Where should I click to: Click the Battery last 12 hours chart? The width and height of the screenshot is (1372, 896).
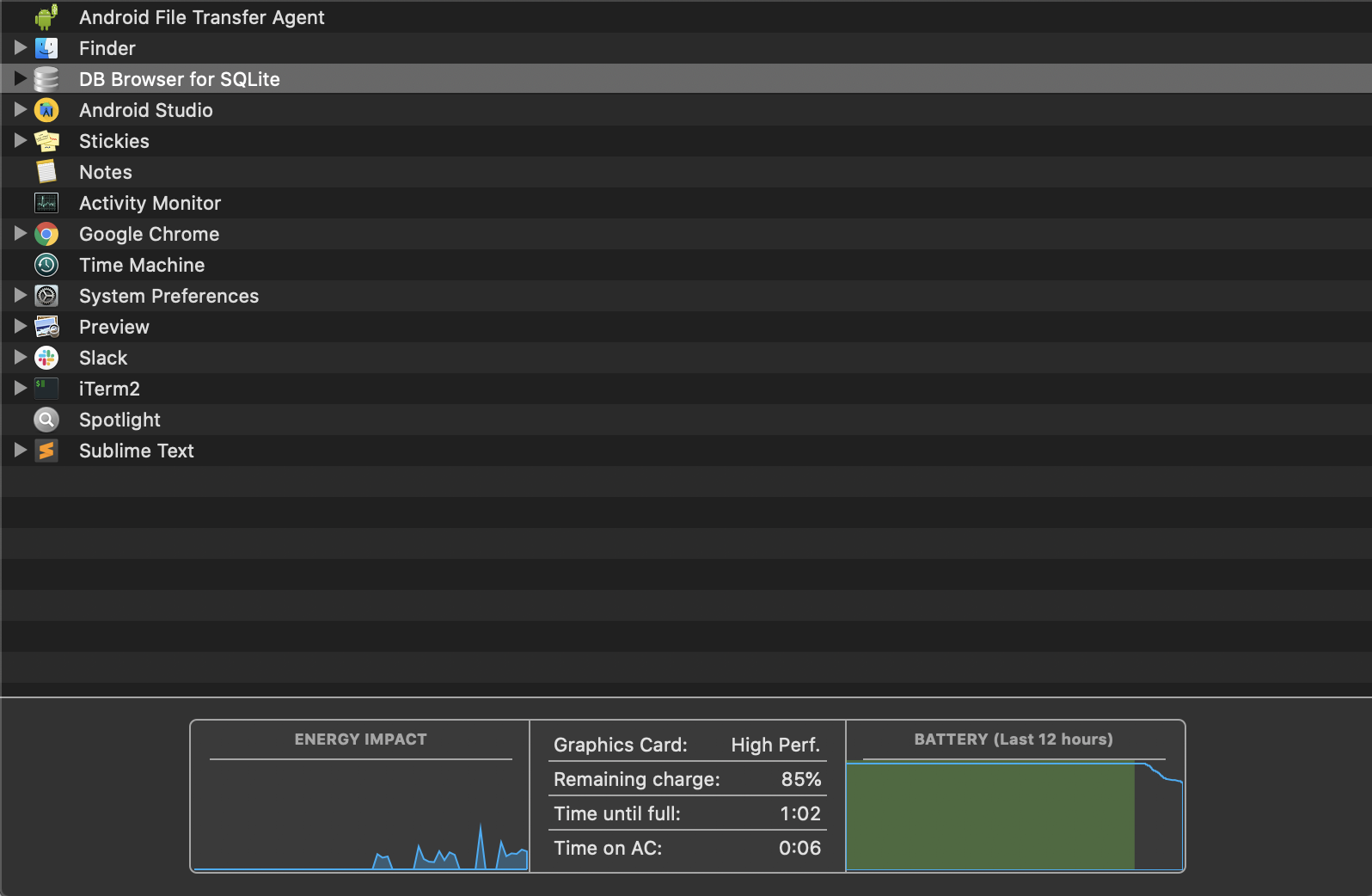click(1014, 817)
